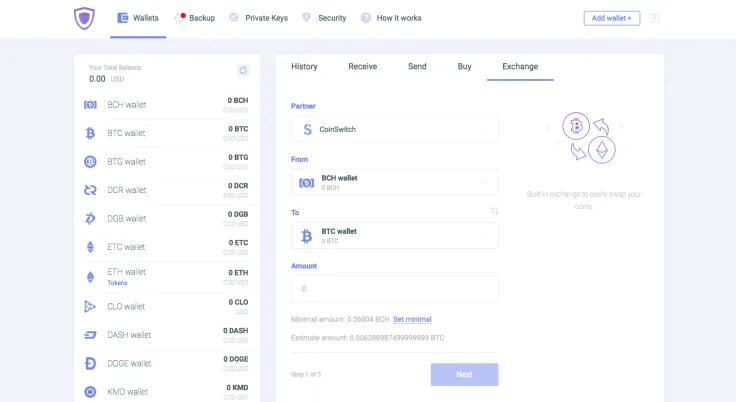Click the BTC wallet bitcoin icon

pos(90,133)
